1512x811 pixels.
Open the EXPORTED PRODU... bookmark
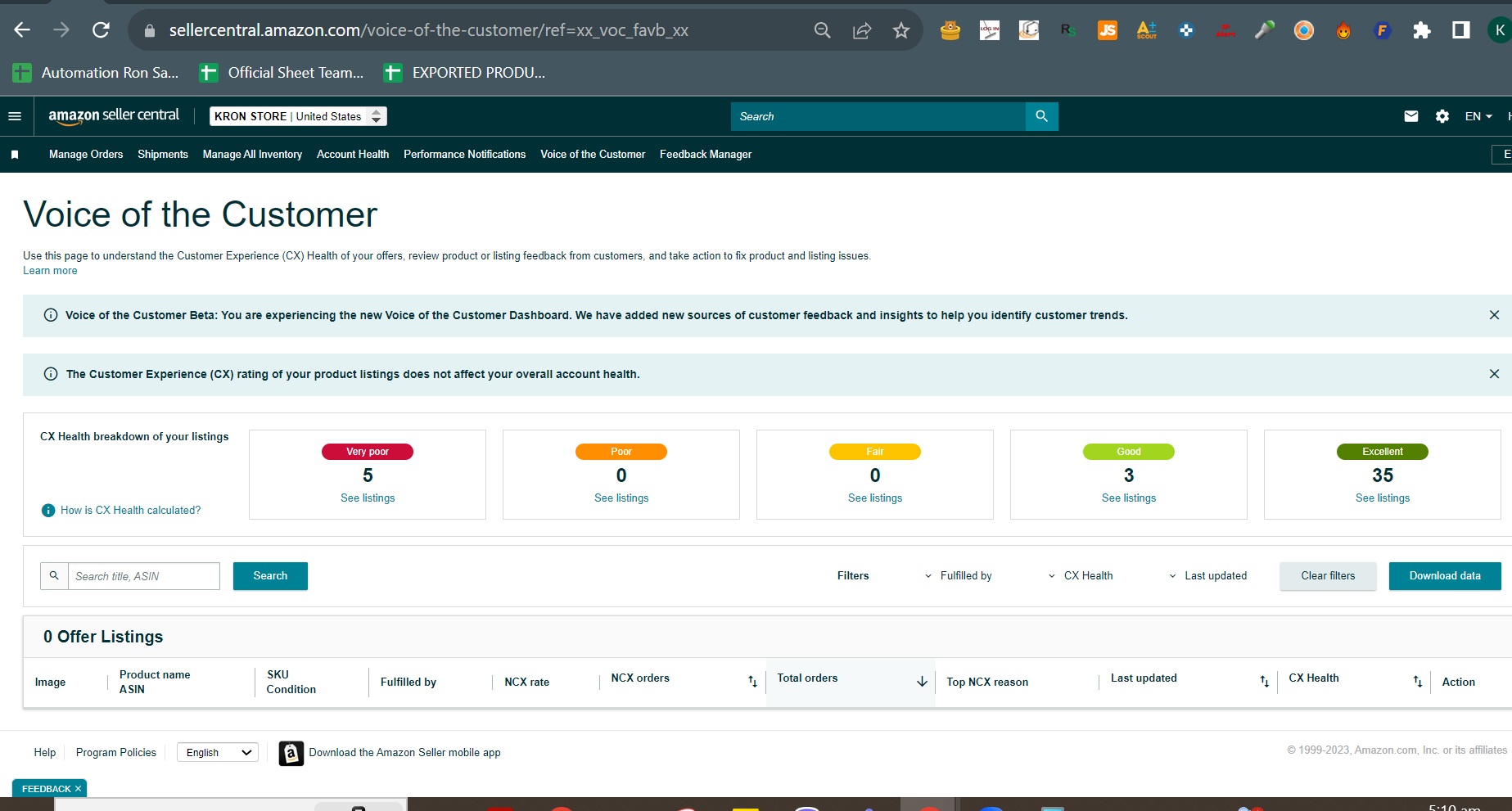[465, 73]
